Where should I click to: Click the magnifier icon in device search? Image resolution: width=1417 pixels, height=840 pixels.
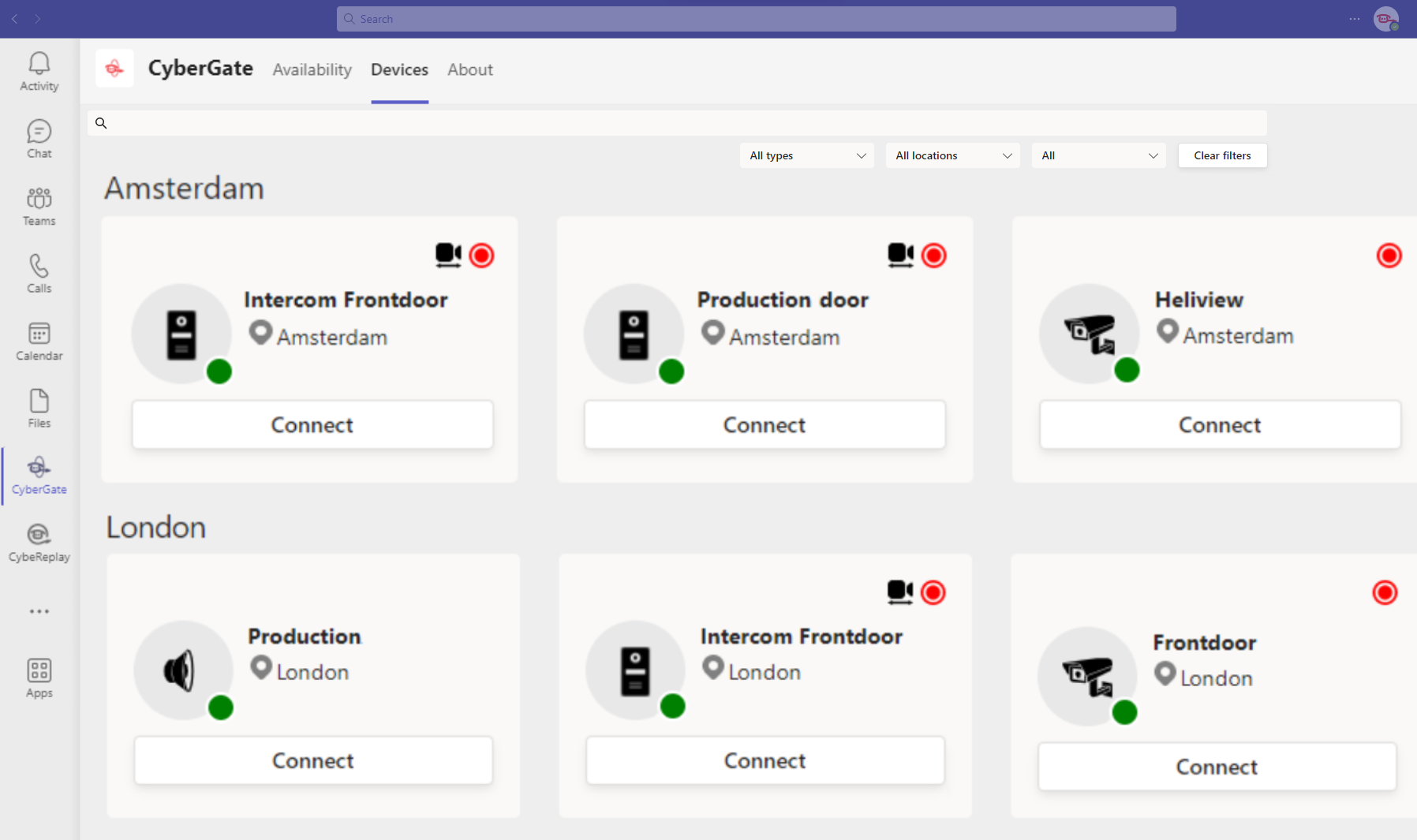(101, 123)
